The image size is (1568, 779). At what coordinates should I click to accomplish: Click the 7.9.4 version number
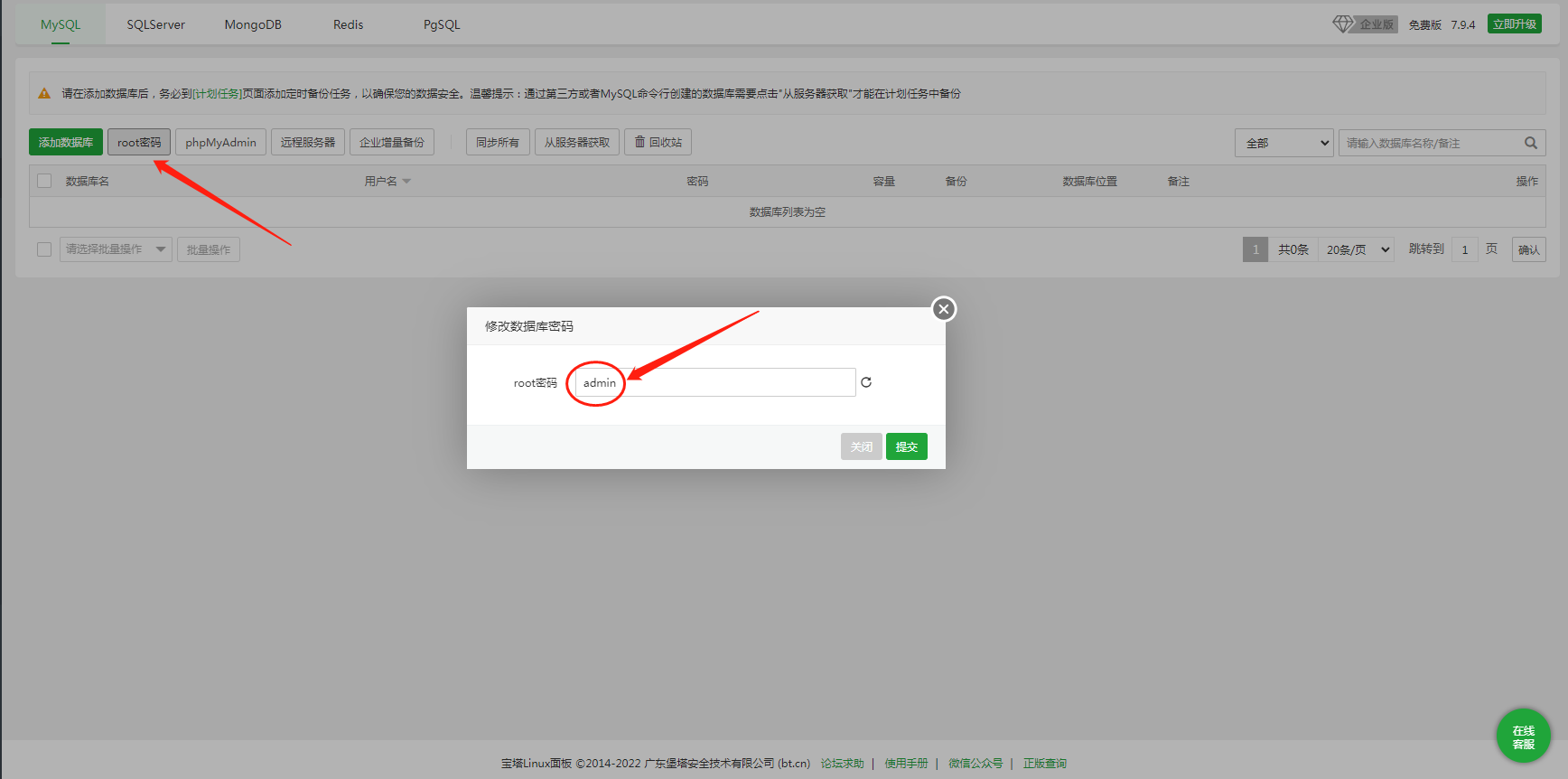pos(1463,25)
